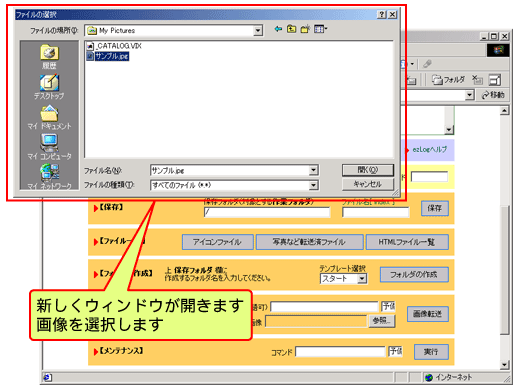513x385 pixels.
Task: Create a new folder icon
Action: tap(305, 29)
